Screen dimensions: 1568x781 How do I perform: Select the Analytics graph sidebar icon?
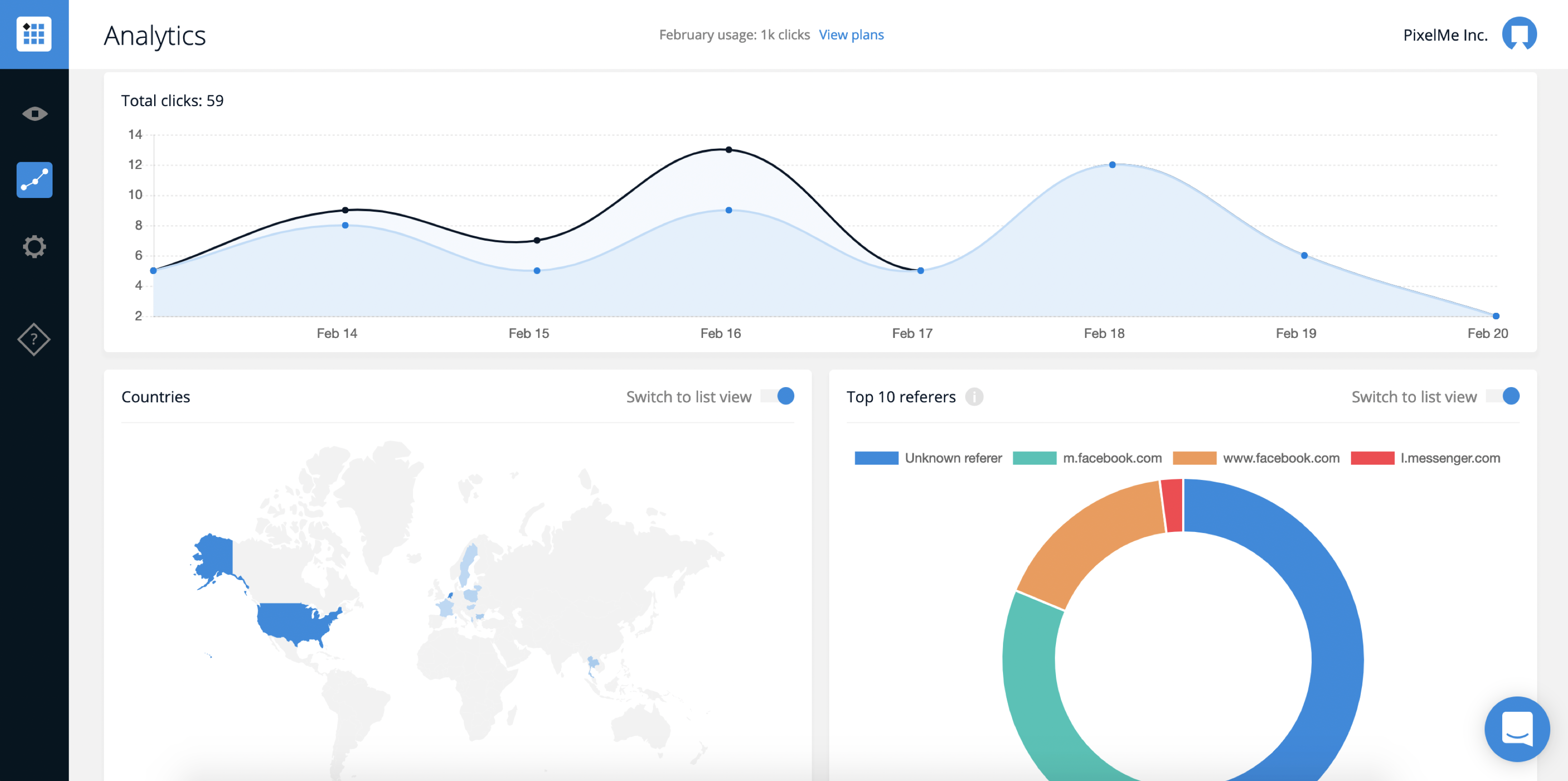point(34,180)
